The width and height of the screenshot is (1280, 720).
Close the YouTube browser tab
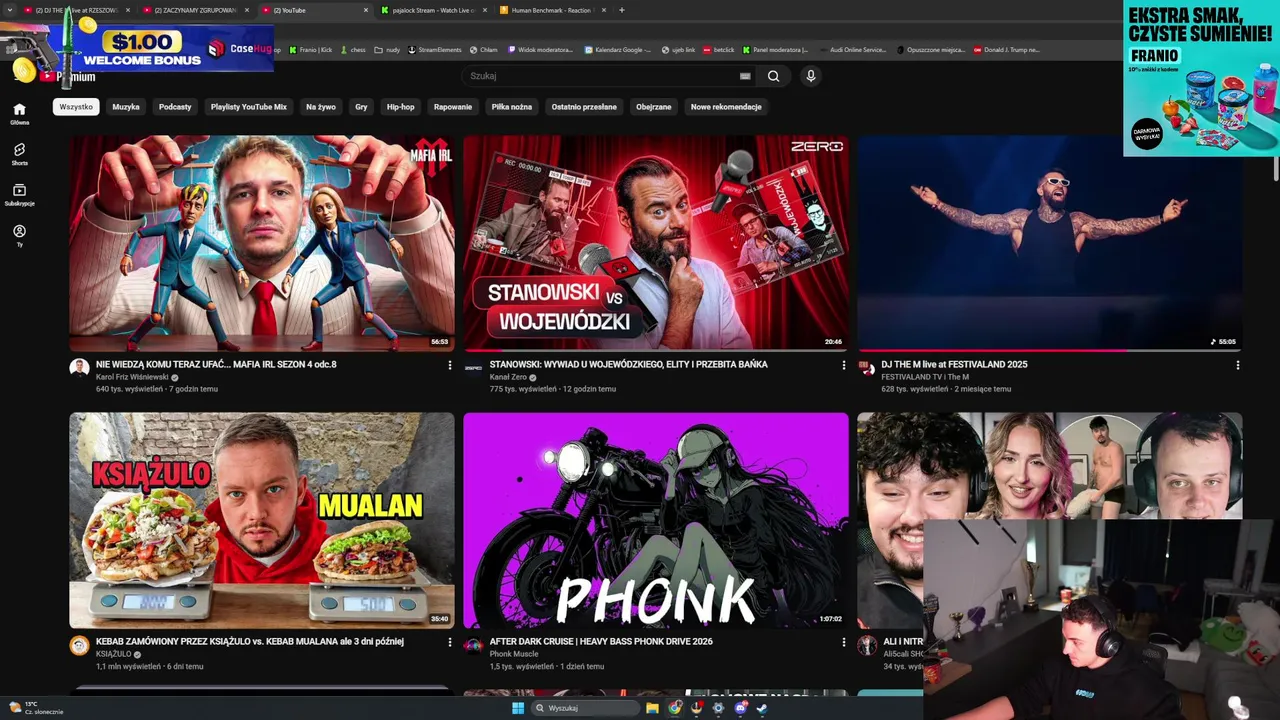click(x=366, y=10)
